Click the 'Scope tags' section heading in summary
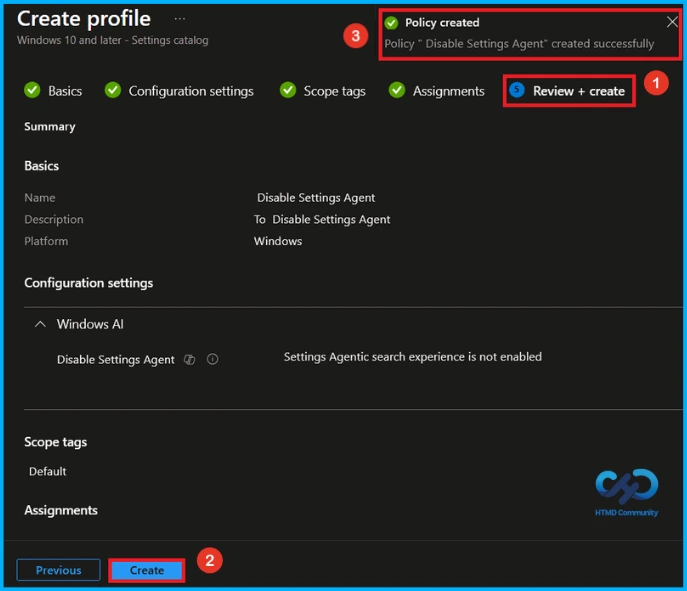687x591 pixels. point(56,442)
